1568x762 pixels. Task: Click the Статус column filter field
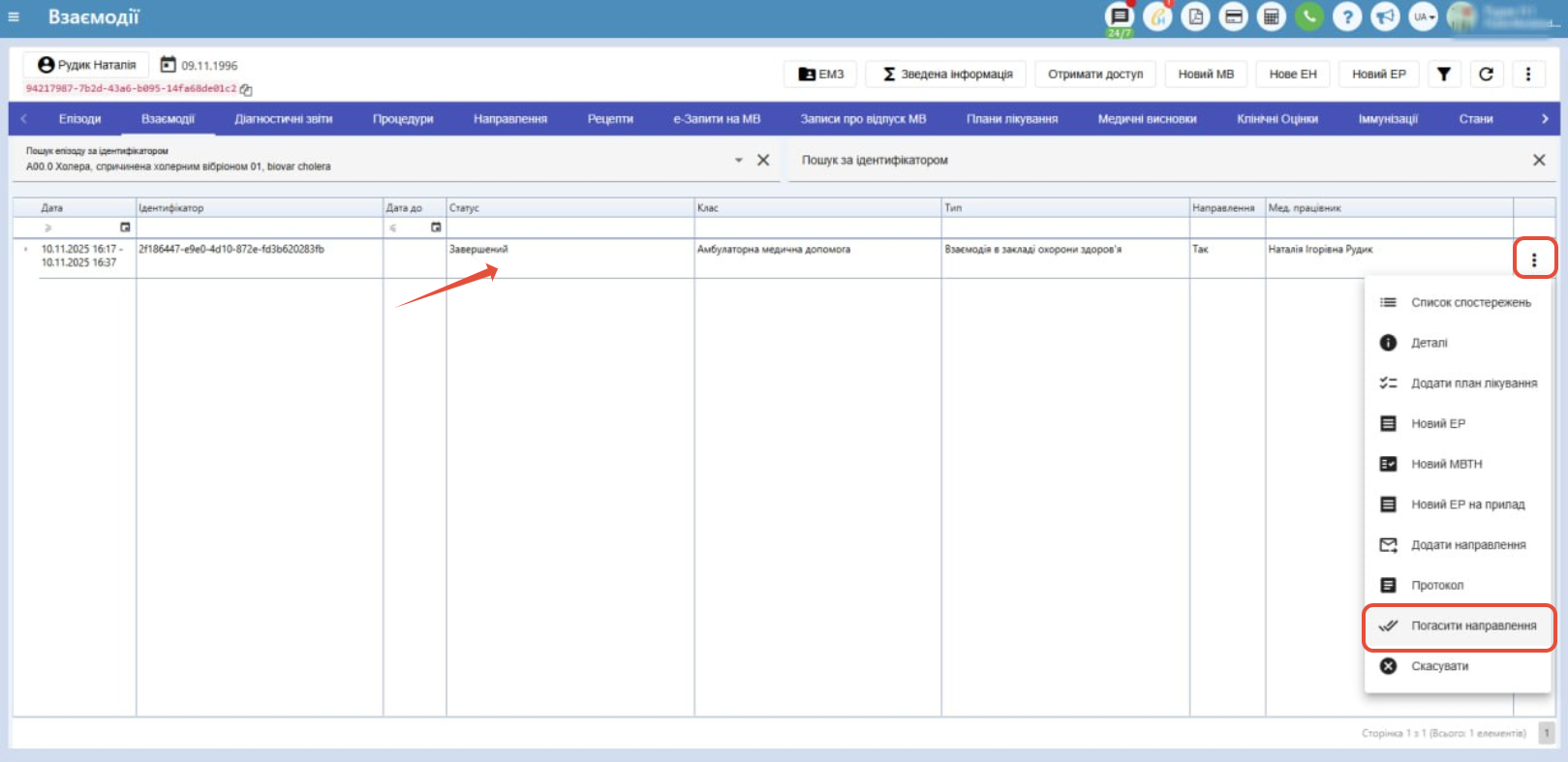pyautogui.click(x=570, y=228)
